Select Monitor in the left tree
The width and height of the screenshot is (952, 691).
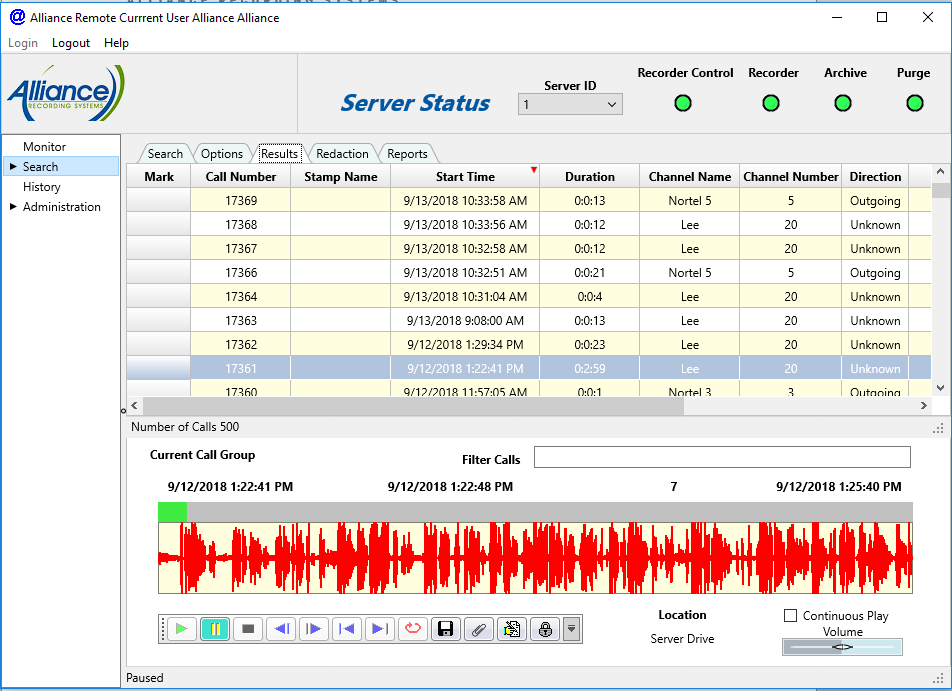tap(44, 146)
